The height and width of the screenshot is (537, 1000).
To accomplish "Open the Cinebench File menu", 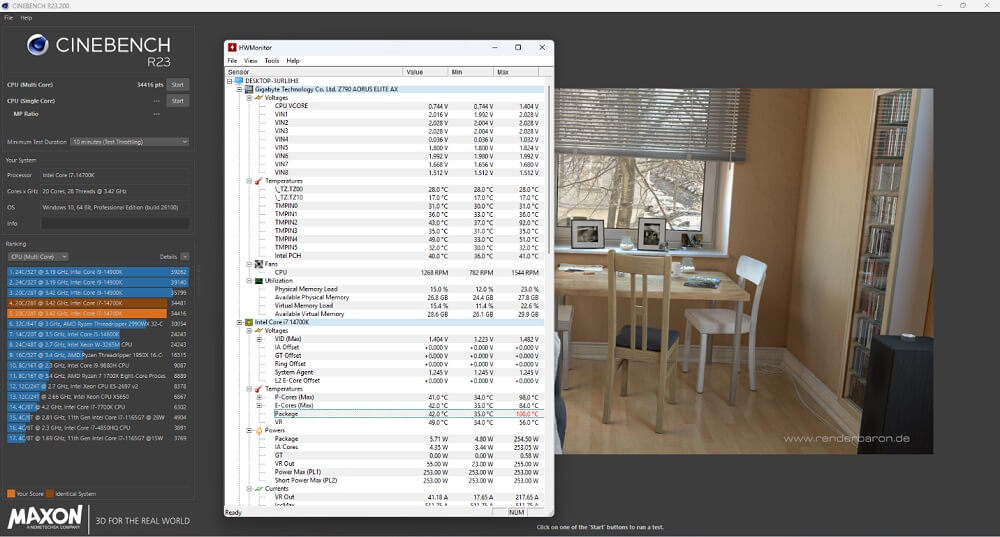I will [x=9, y=18].
